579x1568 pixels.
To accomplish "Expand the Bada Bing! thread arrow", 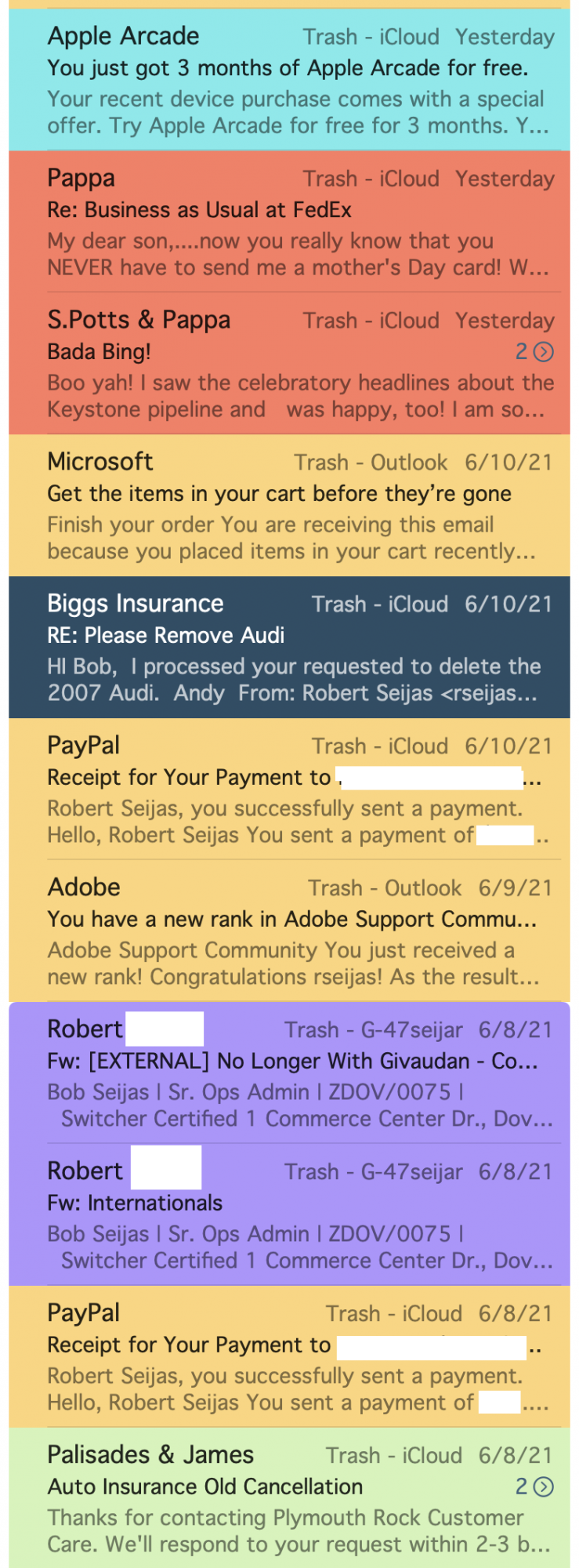I will [x=543, y=352].
